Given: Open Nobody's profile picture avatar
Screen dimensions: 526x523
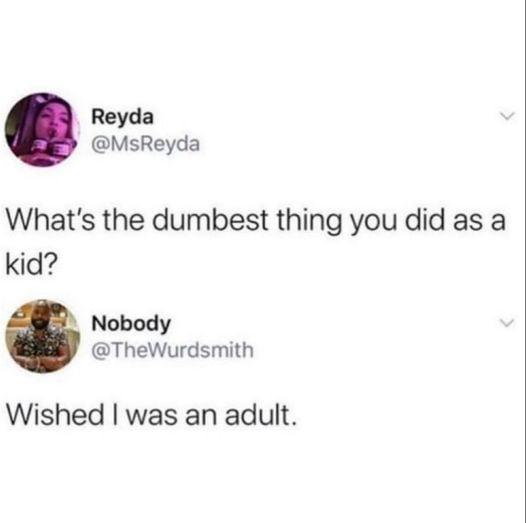Looking at the screenshot, I should point(43,336).
